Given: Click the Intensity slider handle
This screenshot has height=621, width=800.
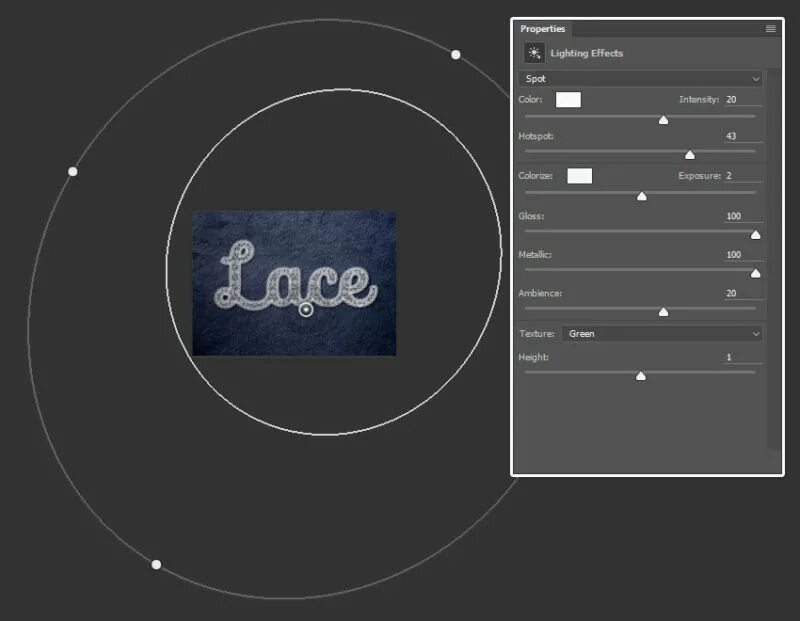Looking at the screenshot, I should coord(663,120).
